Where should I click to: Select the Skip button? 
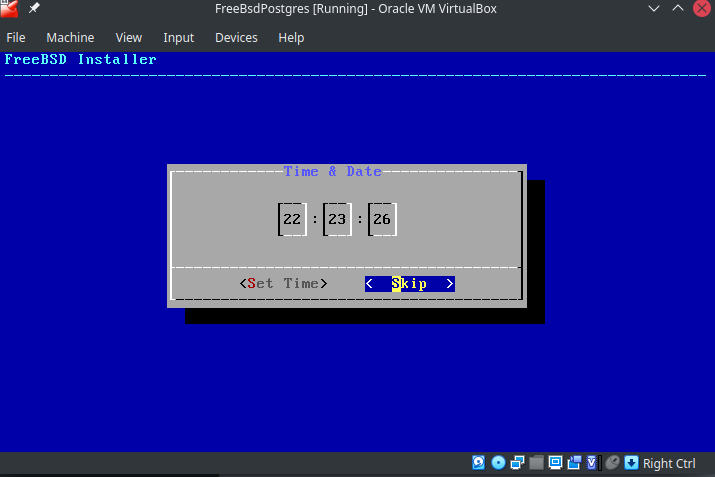(x=409, y=284)
